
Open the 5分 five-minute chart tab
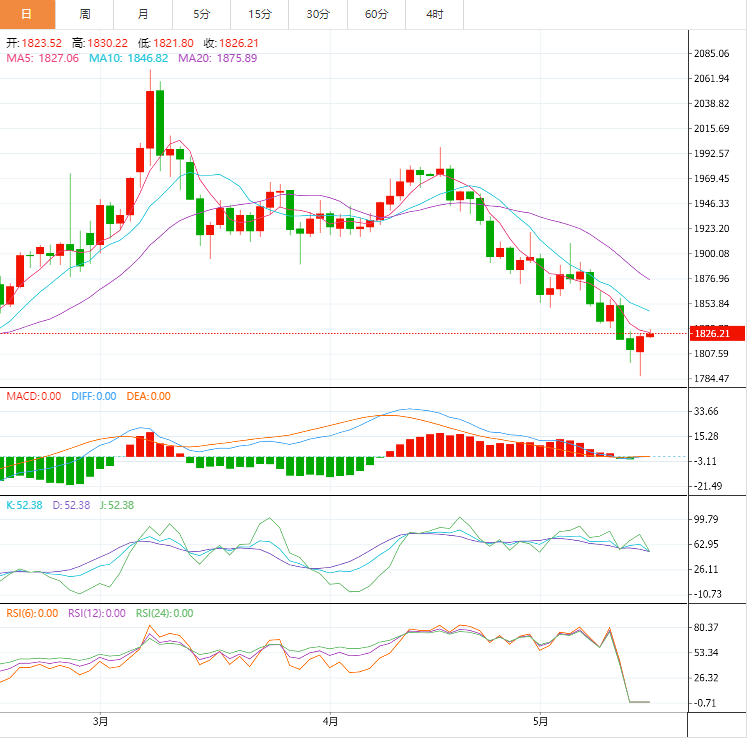pyautogui.click(x=202, y=14)
